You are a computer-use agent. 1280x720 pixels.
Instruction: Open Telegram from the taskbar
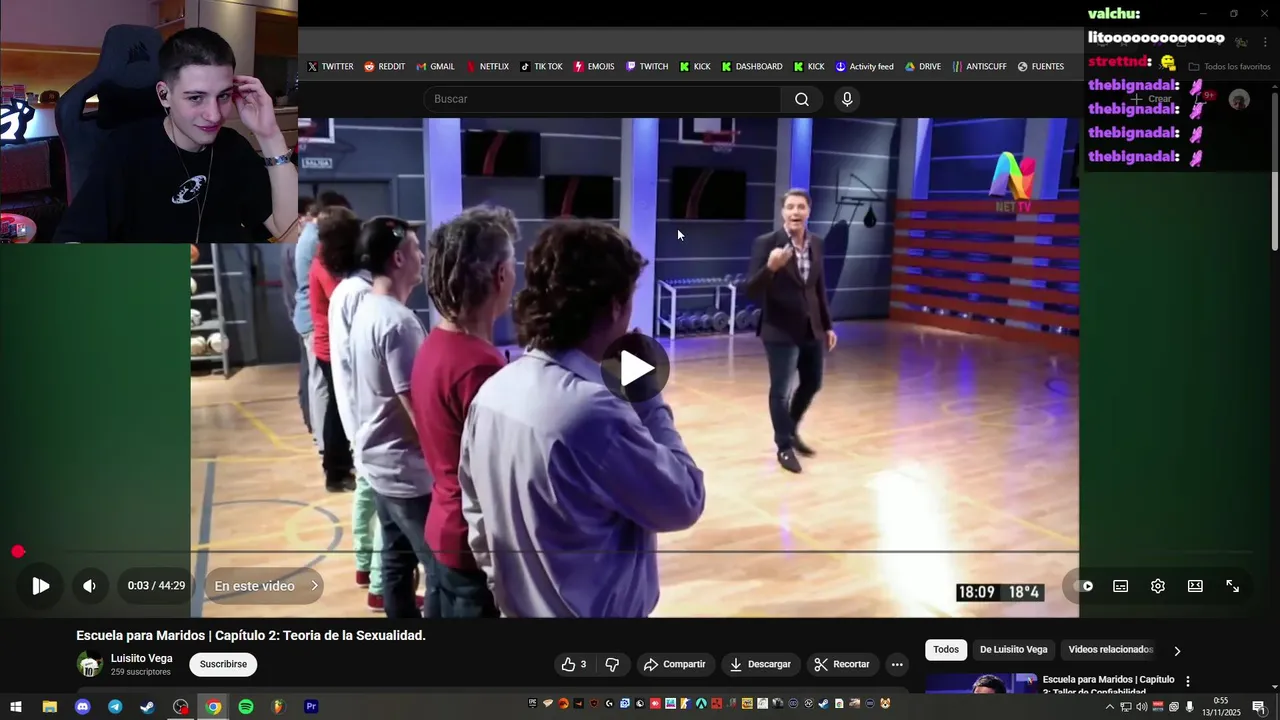point(115,707)
